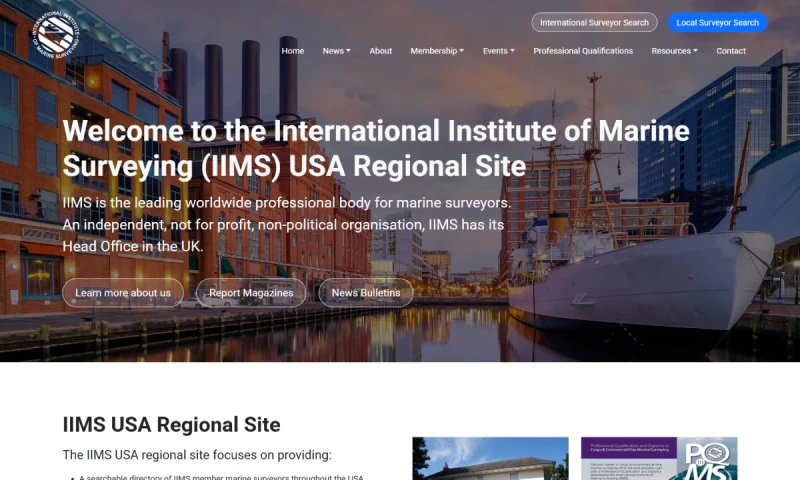Click text 'The IIMS USA regional site focuses on providing:'

pos(197,454)
